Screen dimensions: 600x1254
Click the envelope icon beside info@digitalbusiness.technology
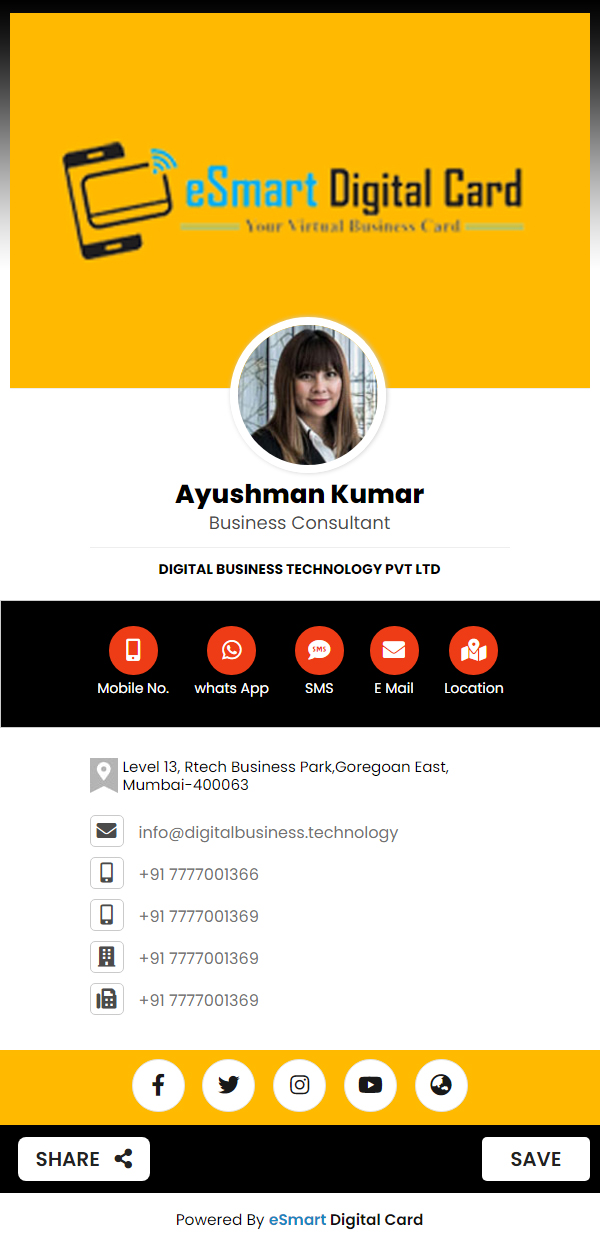[107, 831]
